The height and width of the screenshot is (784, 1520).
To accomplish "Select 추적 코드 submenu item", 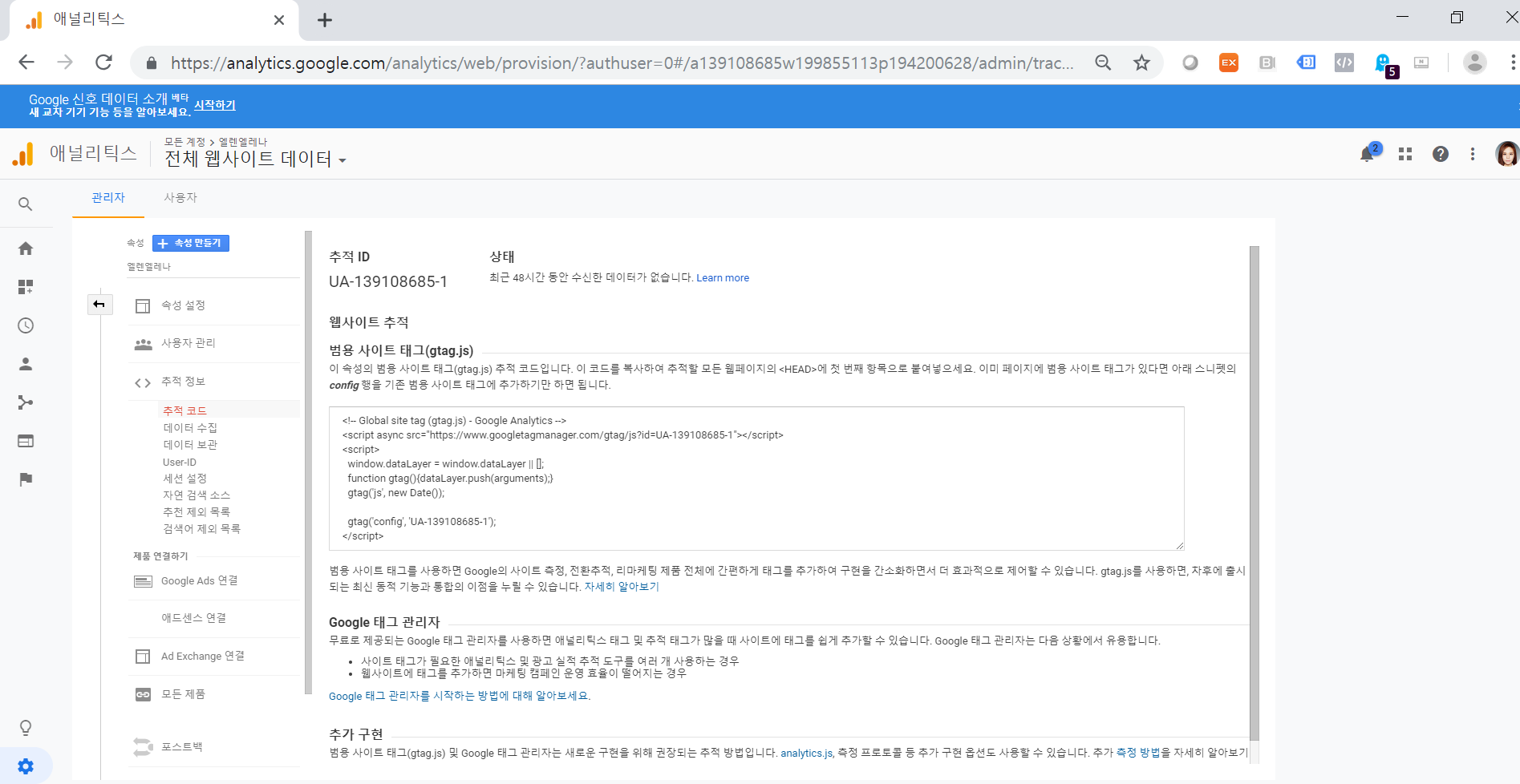I will tap(184, 410).
